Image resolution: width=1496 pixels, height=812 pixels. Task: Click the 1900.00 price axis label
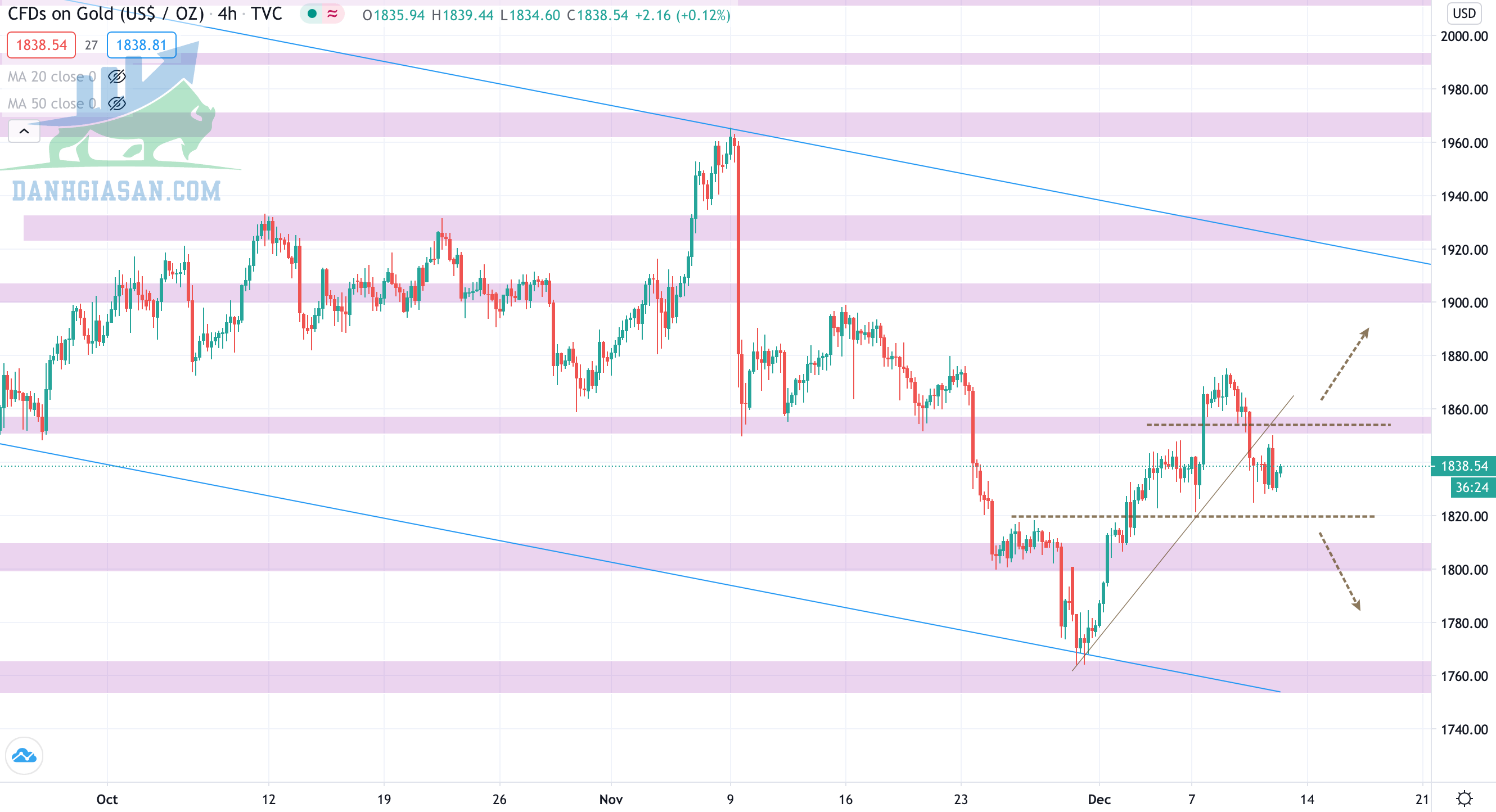1464,303
